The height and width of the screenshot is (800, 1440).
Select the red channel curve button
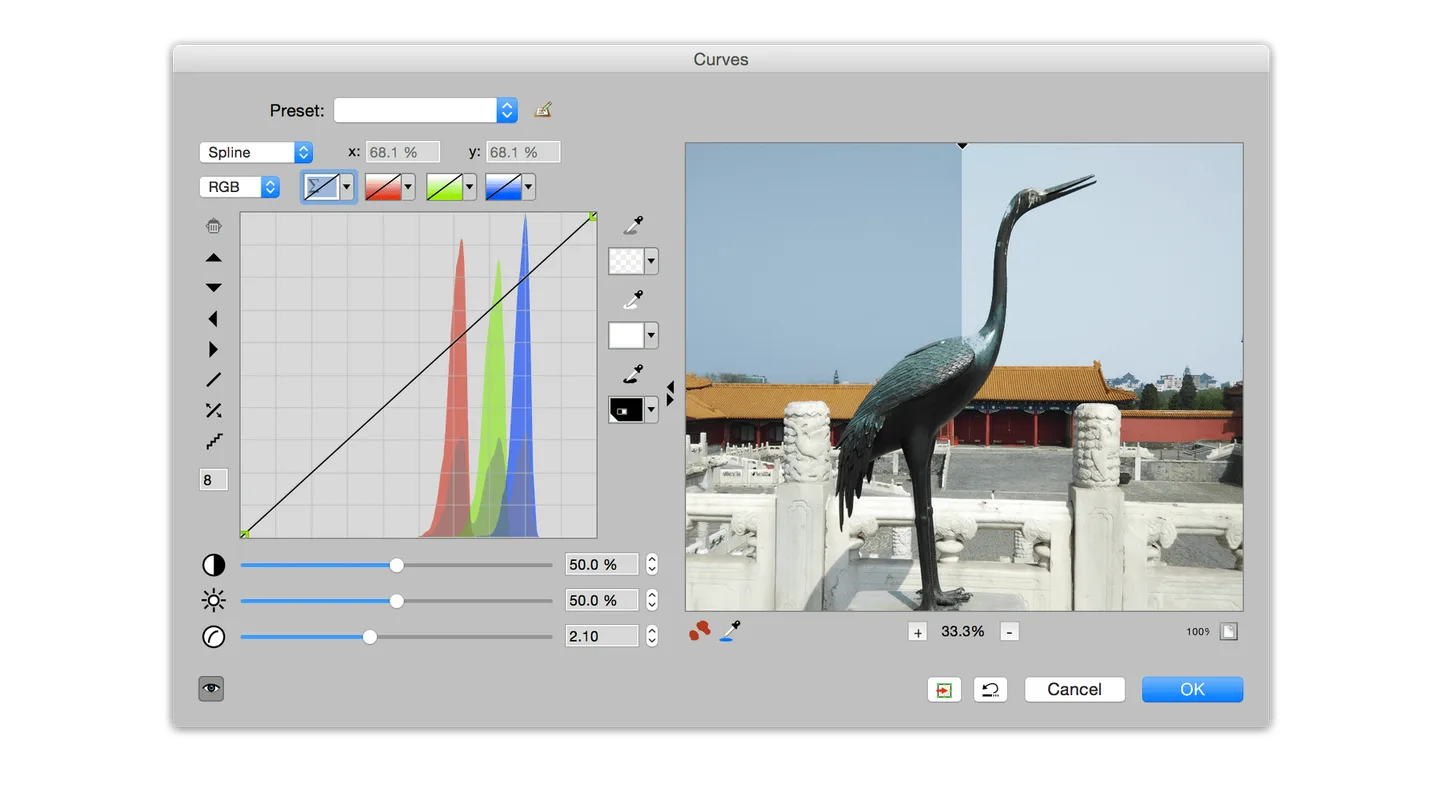click(383, 187)
